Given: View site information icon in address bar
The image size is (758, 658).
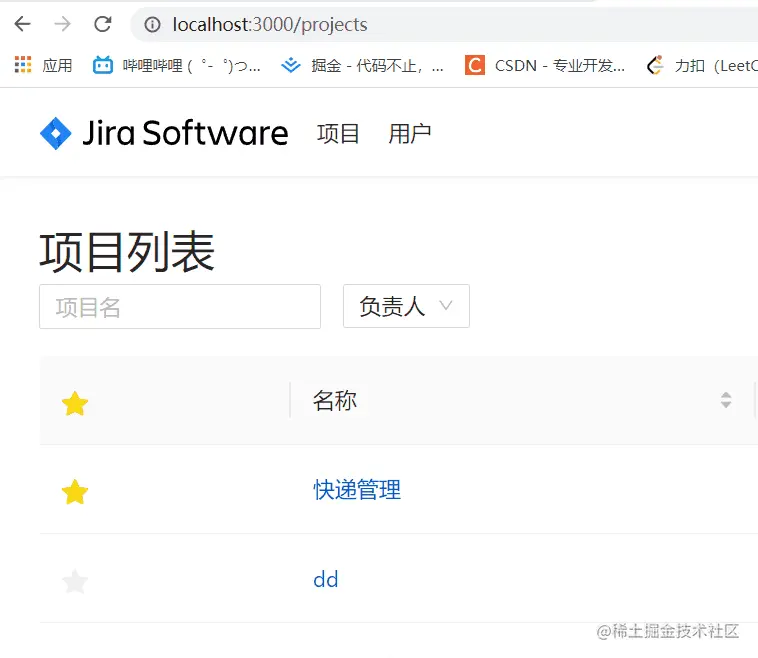Looking at the screenshot, I should [152, 24].
